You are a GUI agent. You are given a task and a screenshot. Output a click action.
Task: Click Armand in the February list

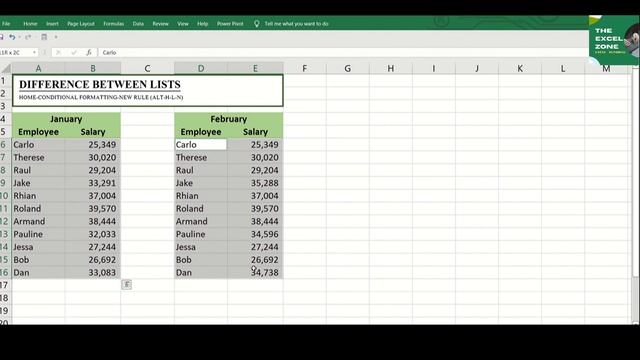click(201, 221)
